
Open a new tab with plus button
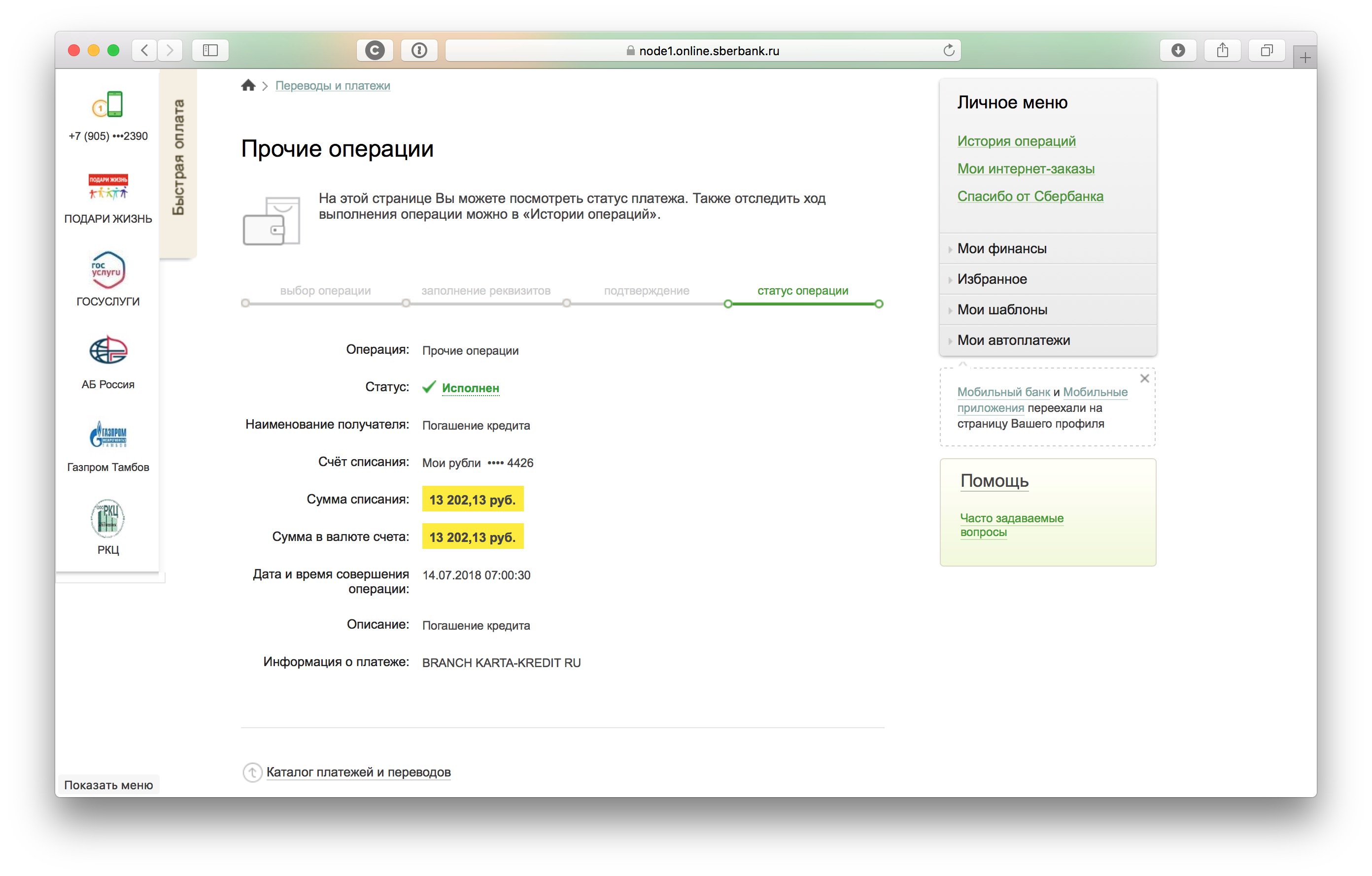pos(1305,57)
